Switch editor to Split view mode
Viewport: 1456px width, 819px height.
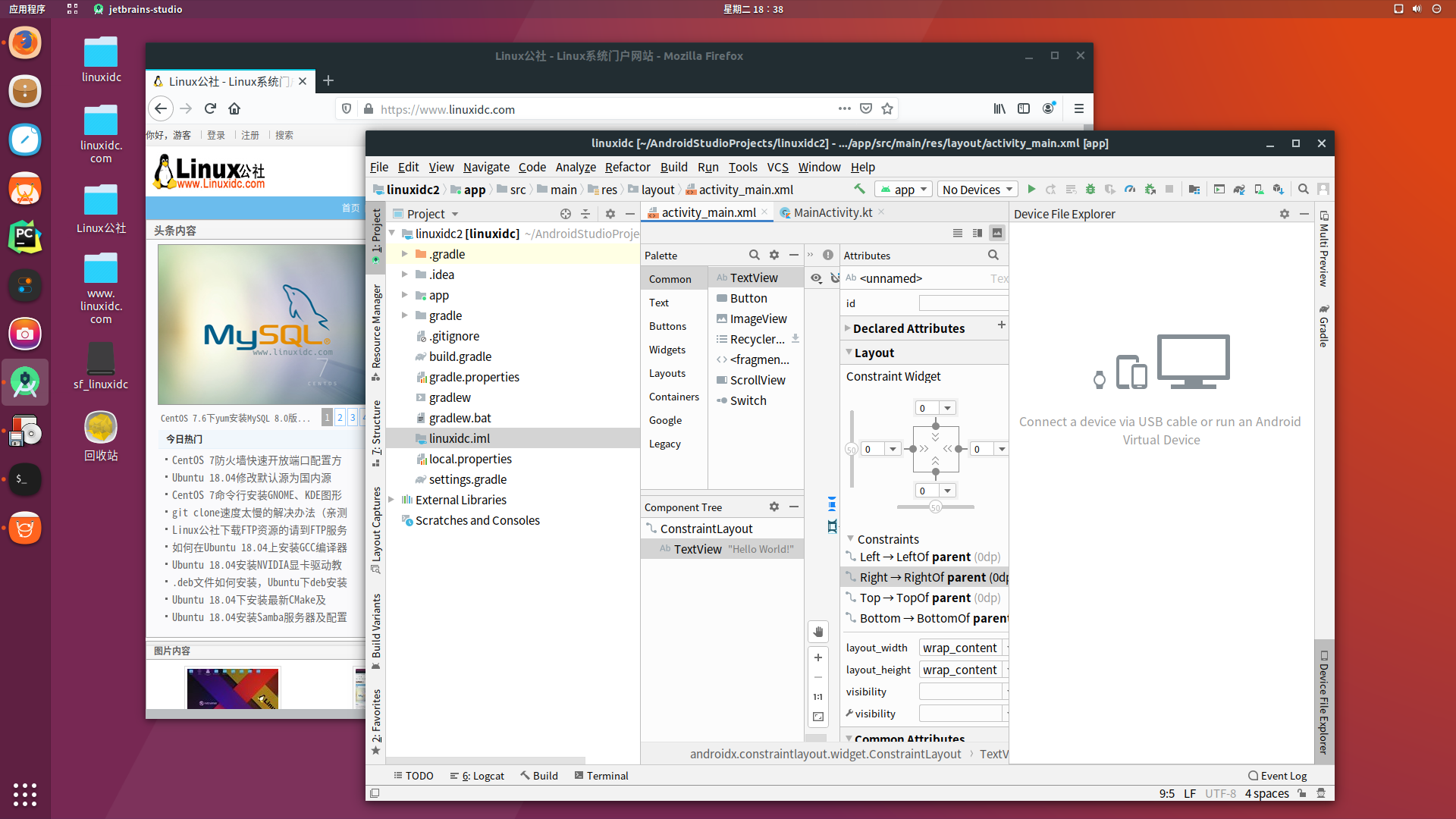click(977, 233)
